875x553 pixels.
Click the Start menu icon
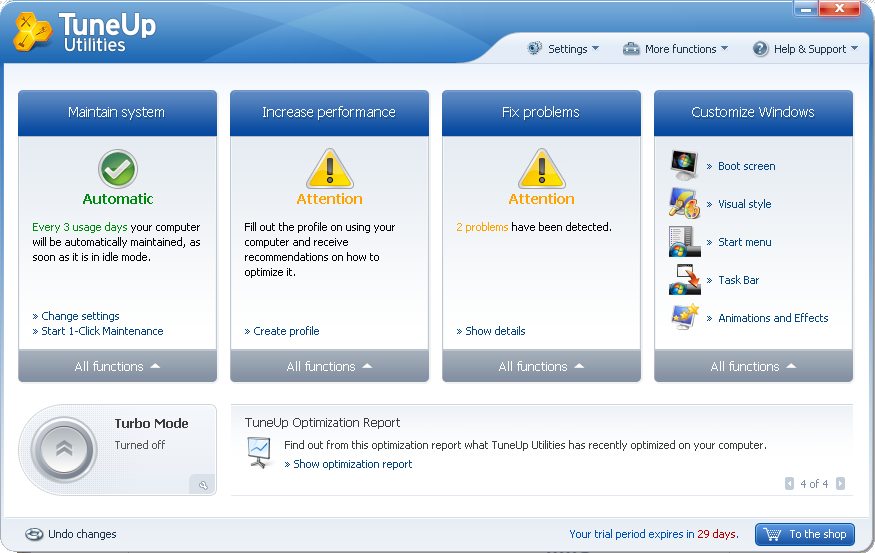[x=684, y=241]
